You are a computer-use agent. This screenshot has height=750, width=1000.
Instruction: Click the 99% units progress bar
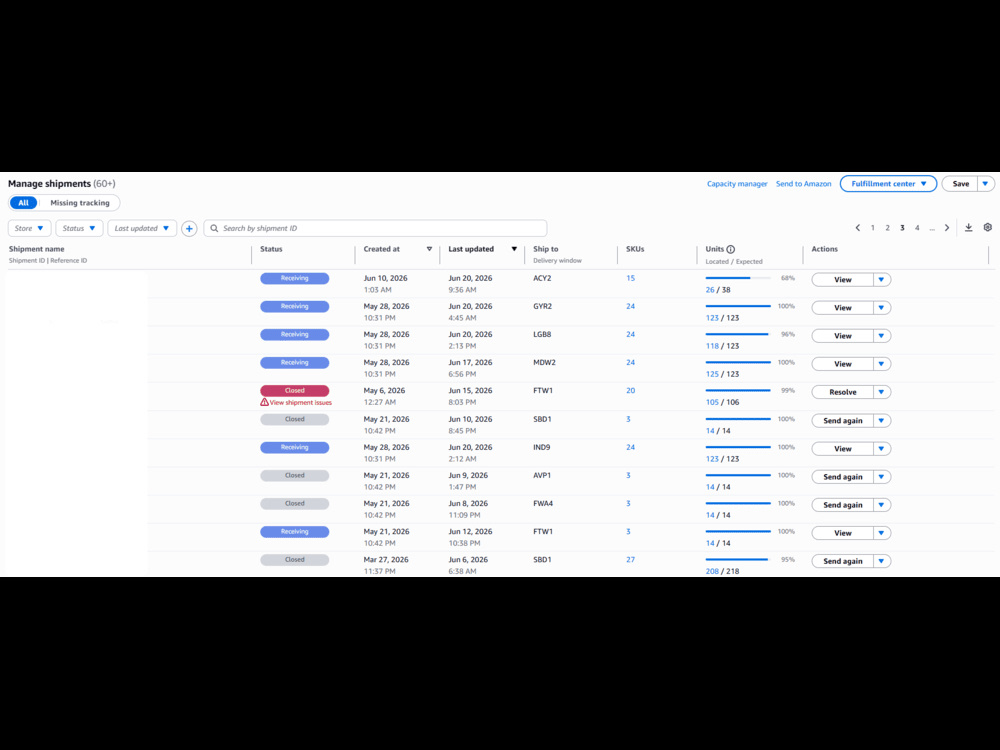coord(738,390)
